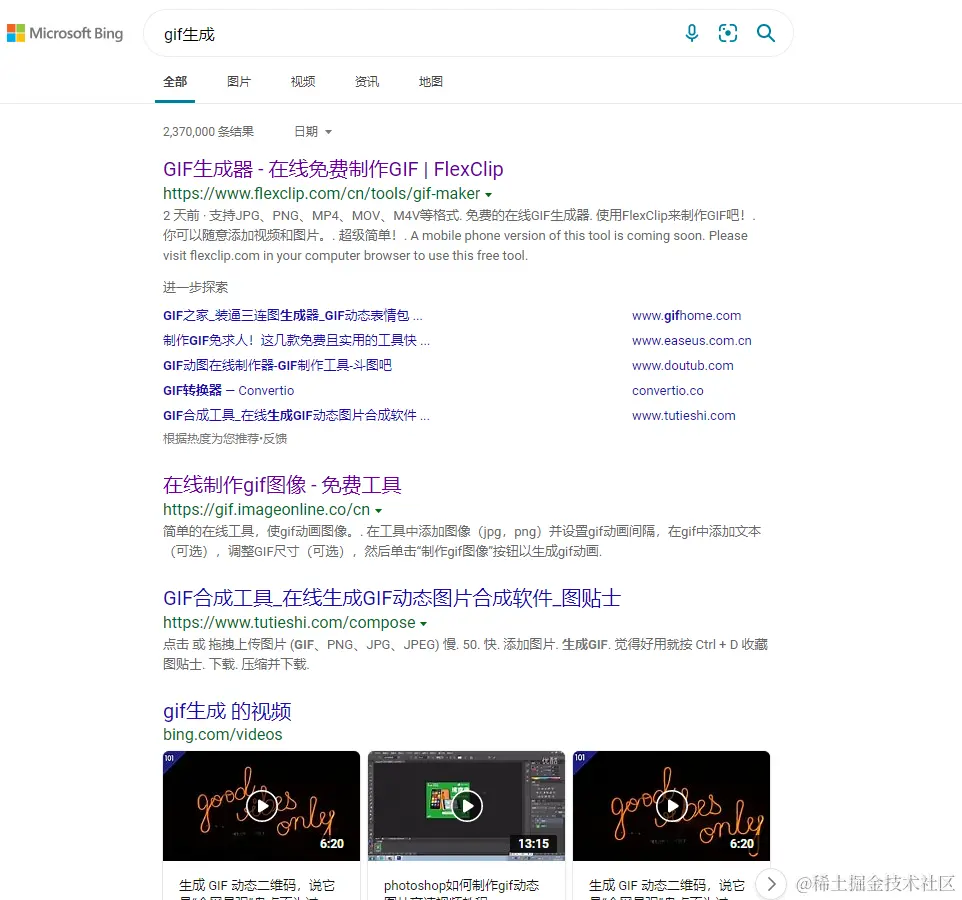Viewport: 962px width, 900px height.
Task: Click the magnifier search icon
Action: [x=766, y=33]
